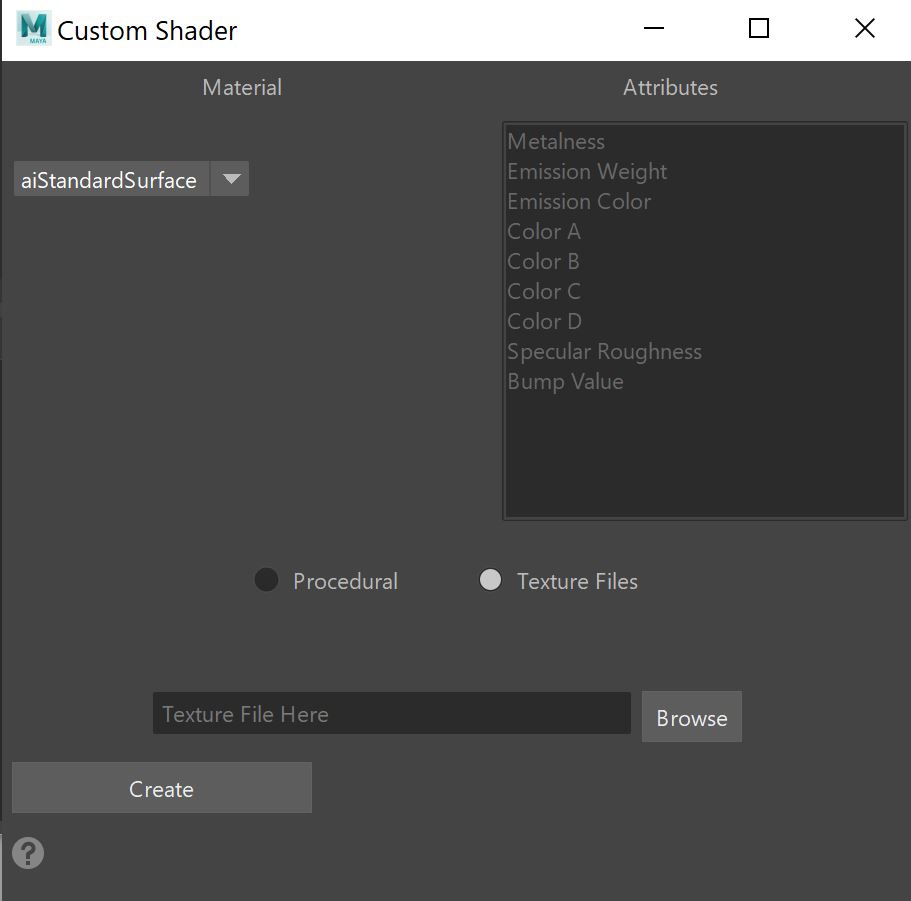The width and height of the screenshot is (911, 901).
Task: Select Specular Roughness attribute
Action: tap(604, 352)
